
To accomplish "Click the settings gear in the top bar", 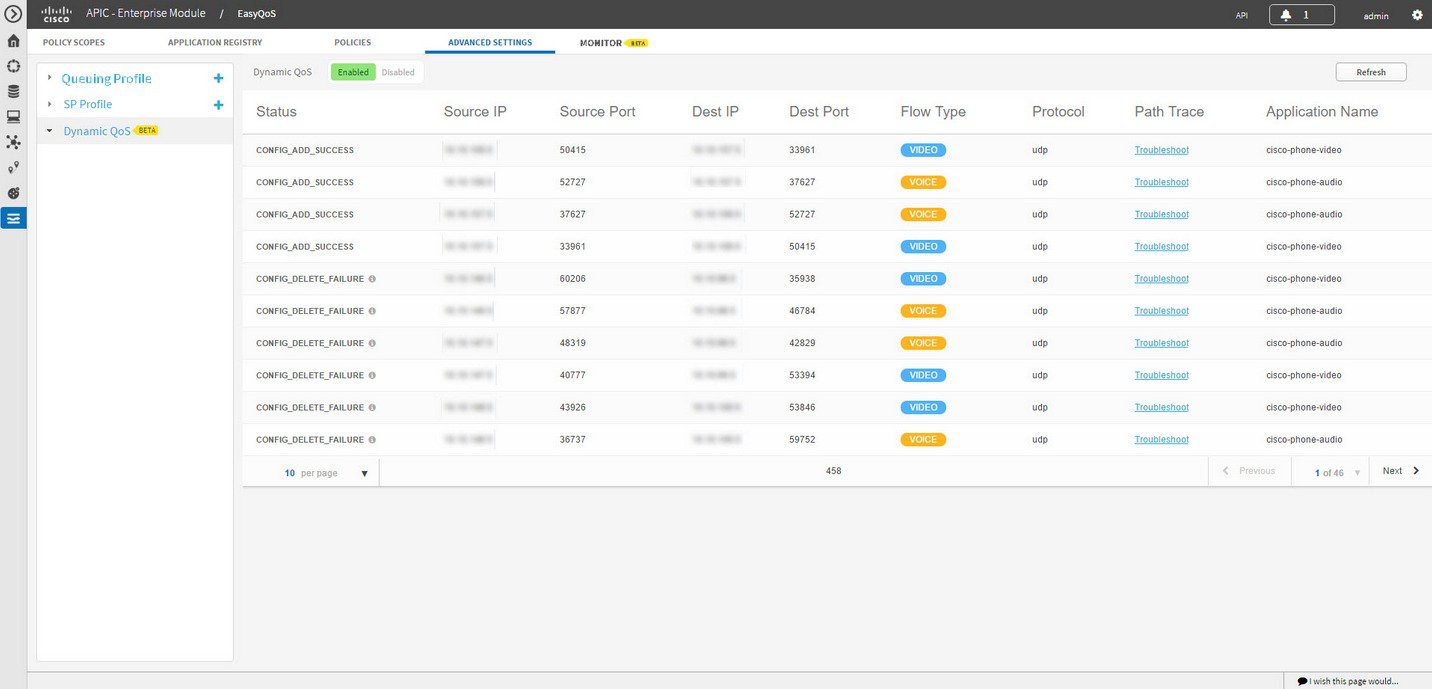I will pos(1416,14).
